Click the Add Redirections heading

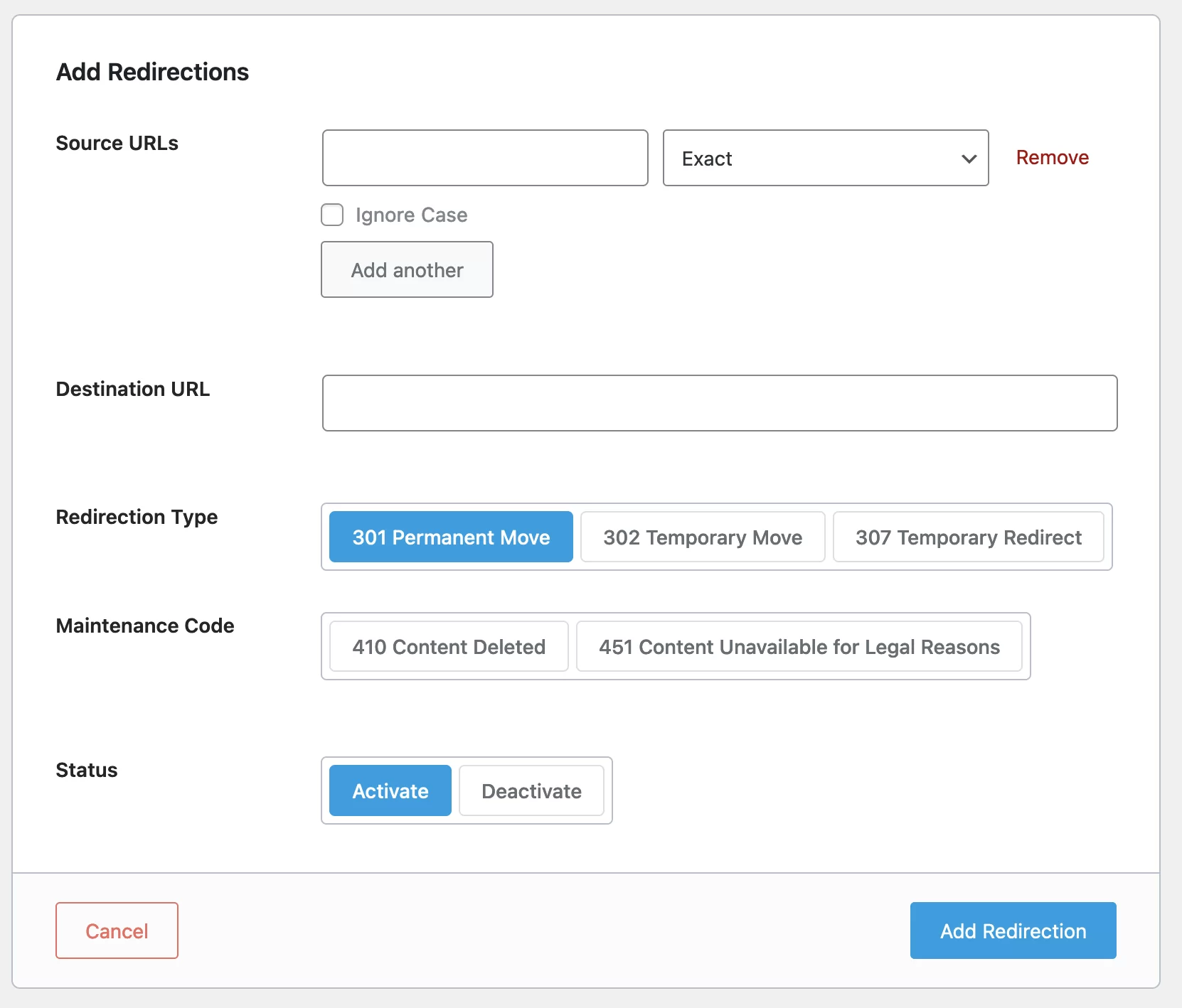[152, 72]
